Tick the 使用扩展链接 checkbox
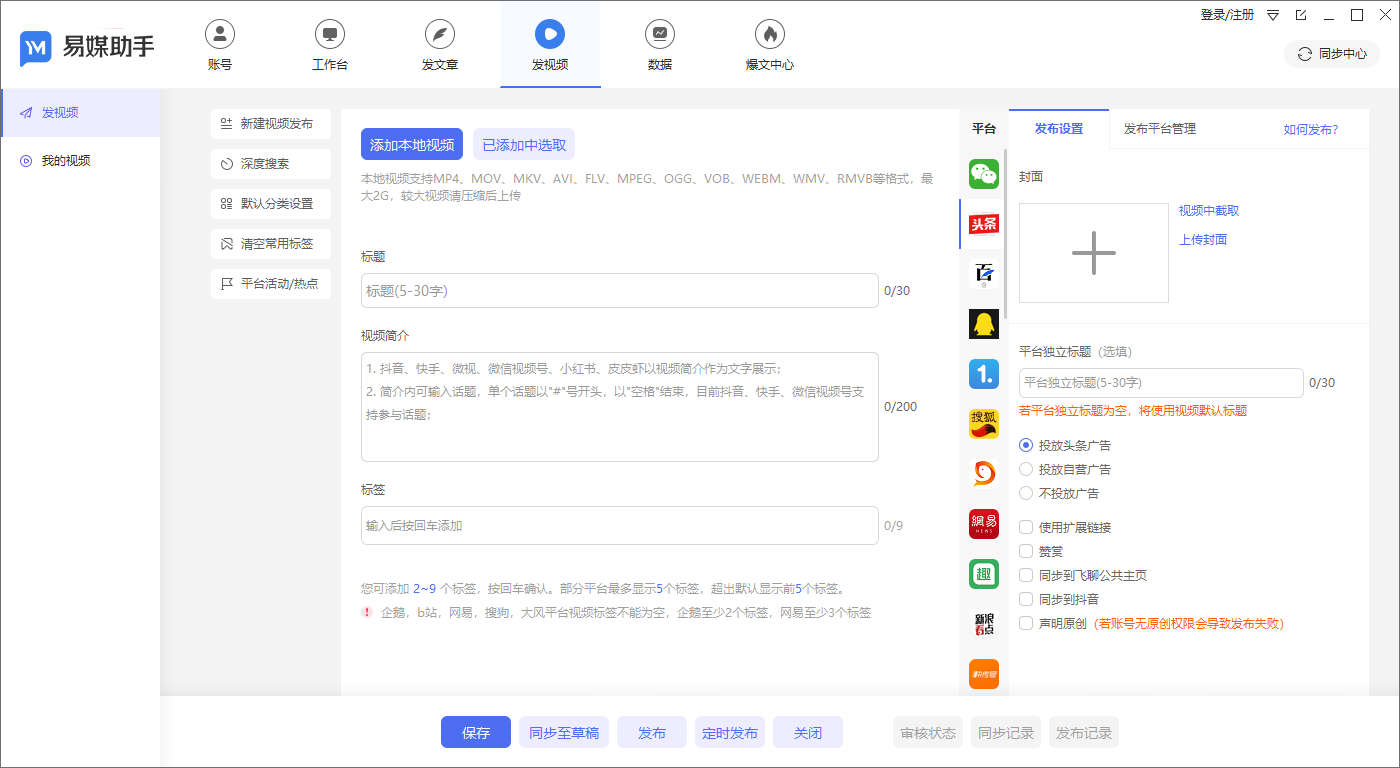This screenshot has width=1400, height=768. coord(1025,527)
